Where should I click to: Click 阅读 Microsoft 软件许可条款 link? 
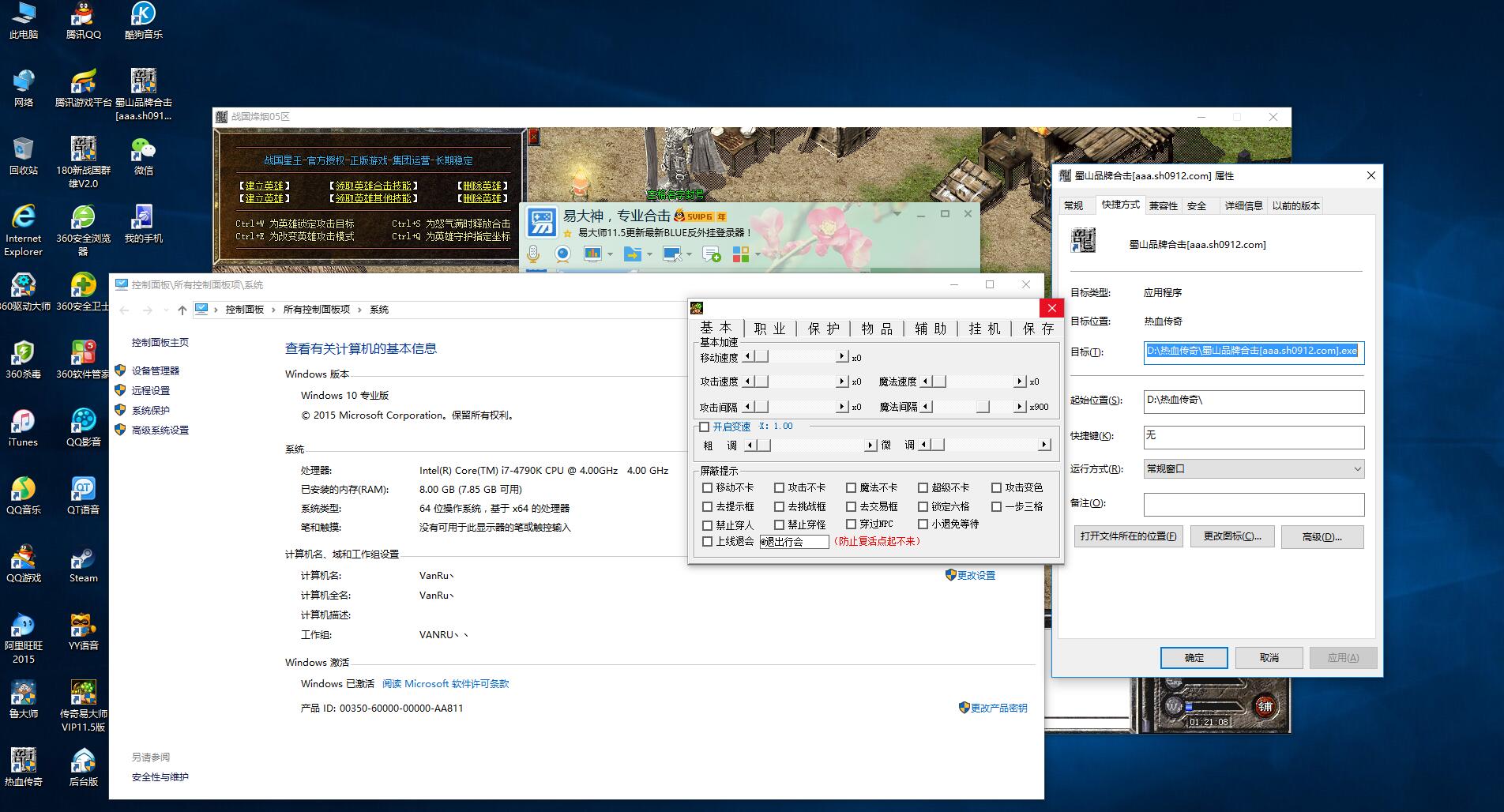pos(446,684)
